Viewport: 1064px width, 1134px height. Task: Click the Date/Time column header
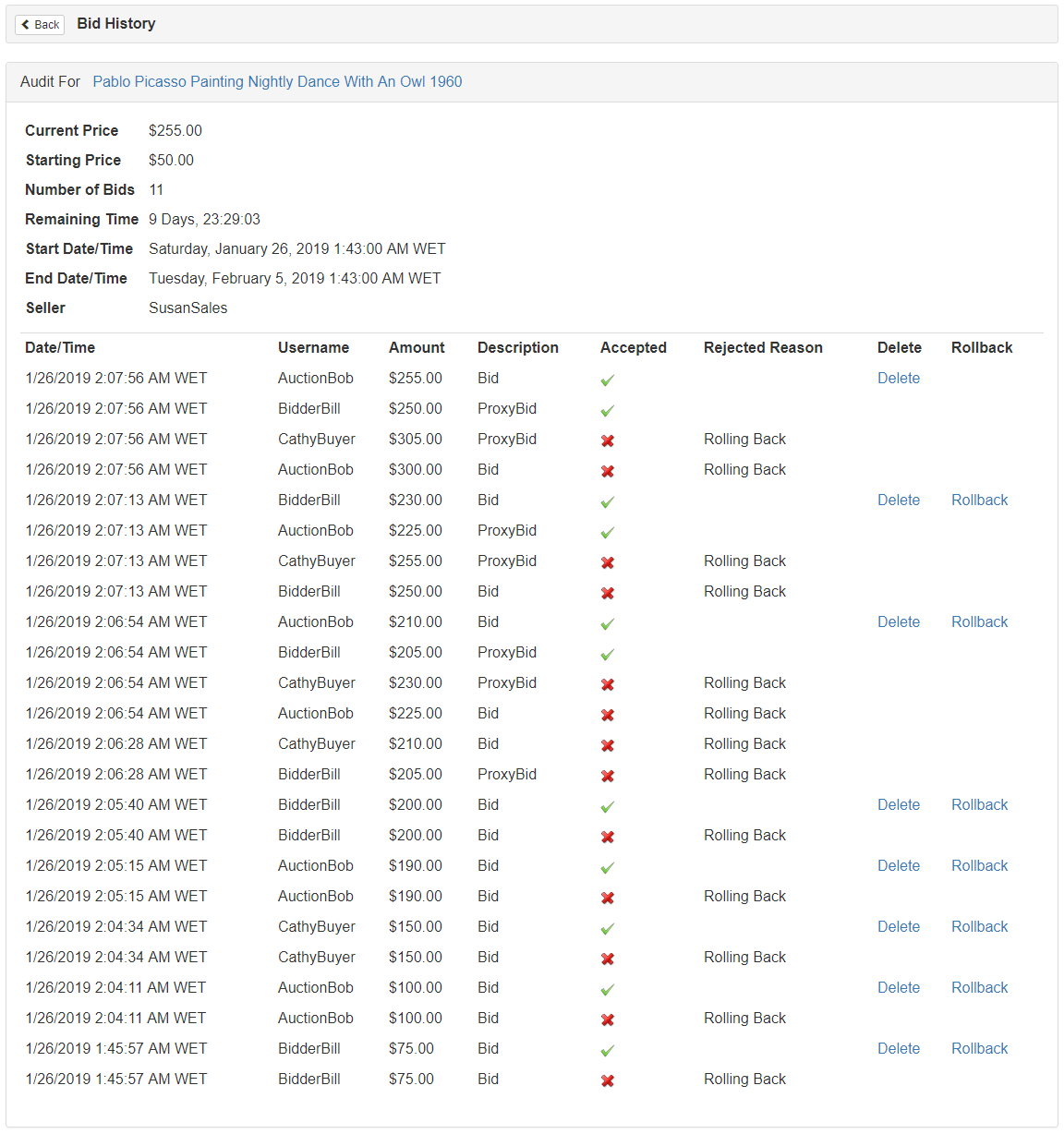point(60,347)
